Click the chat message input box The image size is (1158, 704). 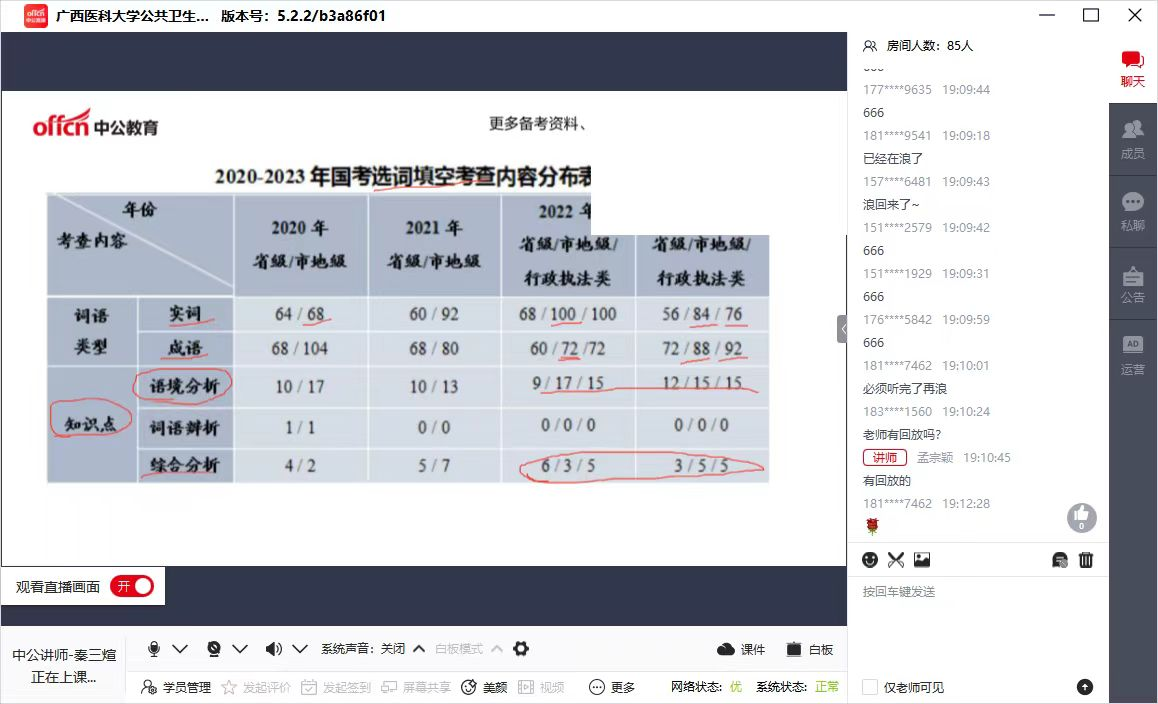(x=975, y=620)
